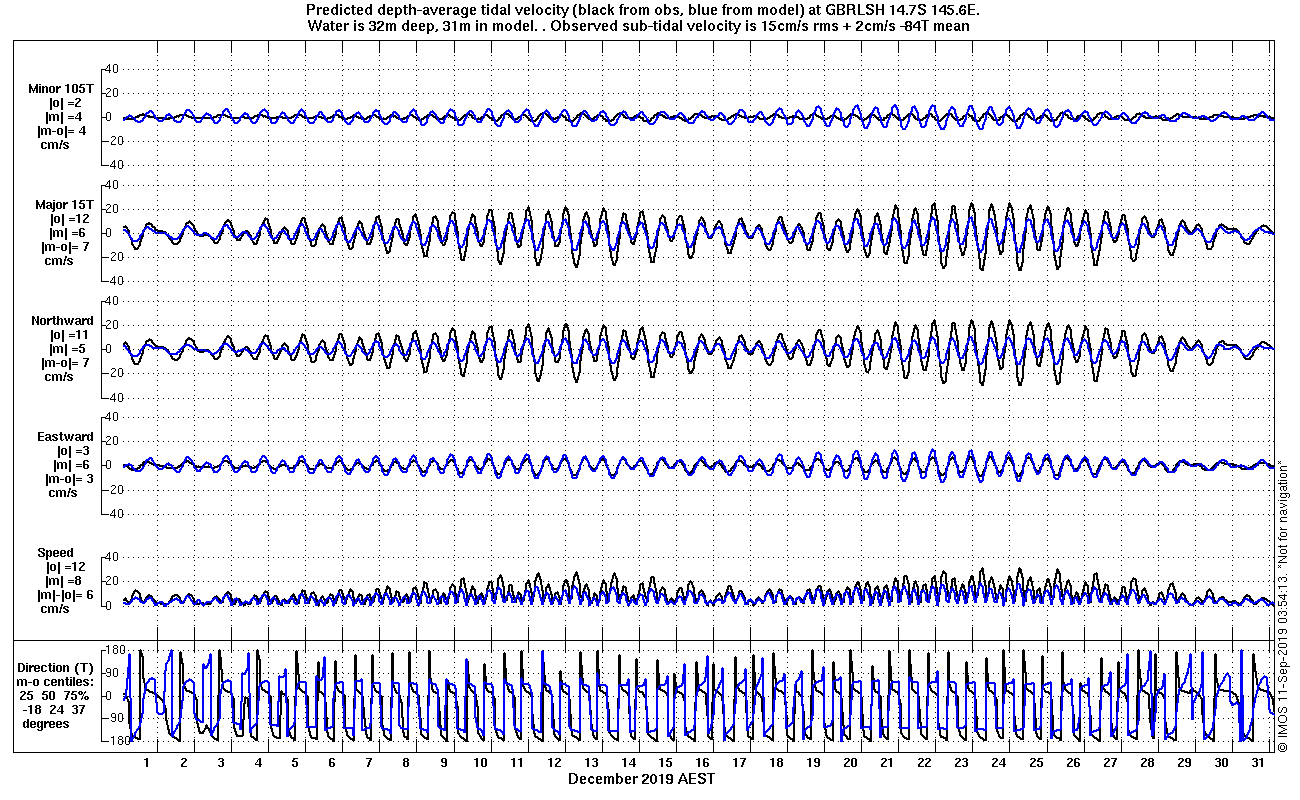This screenshot has height=800, width=1300.
Task: Click '|m-o|= 3' under Eastward
Action: [68, 479]
